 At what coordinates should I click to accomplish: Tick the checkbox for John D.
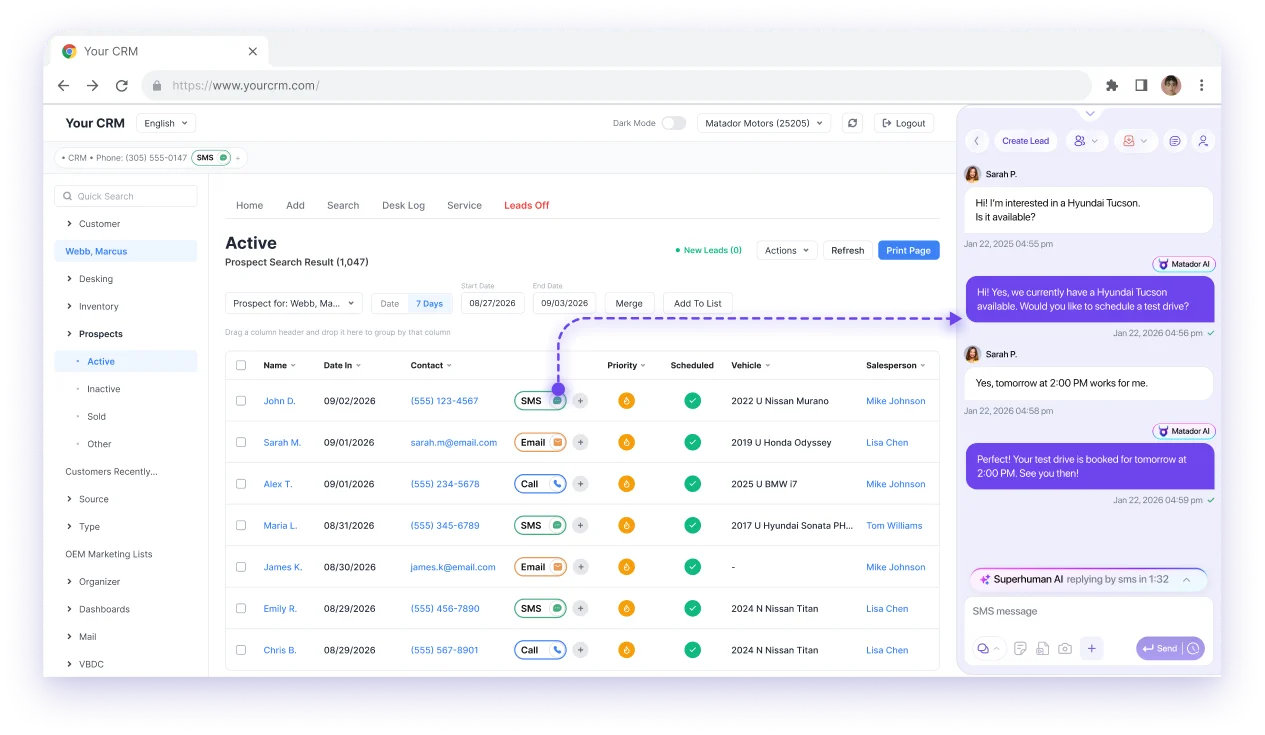coord(240,401)
